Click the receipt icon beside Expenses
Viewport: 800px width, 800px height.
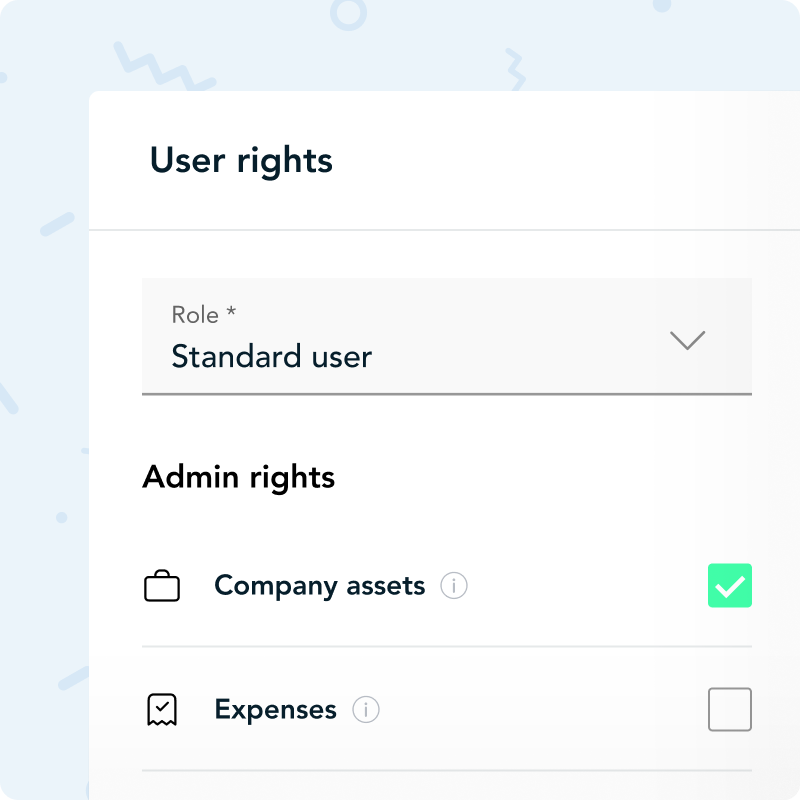point(162,710)
